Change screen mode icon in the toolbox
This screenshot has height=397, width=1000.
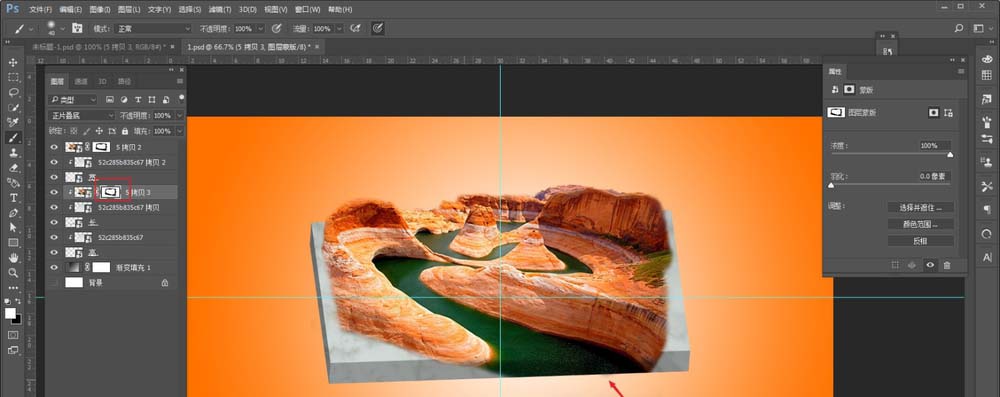(13, 350)
